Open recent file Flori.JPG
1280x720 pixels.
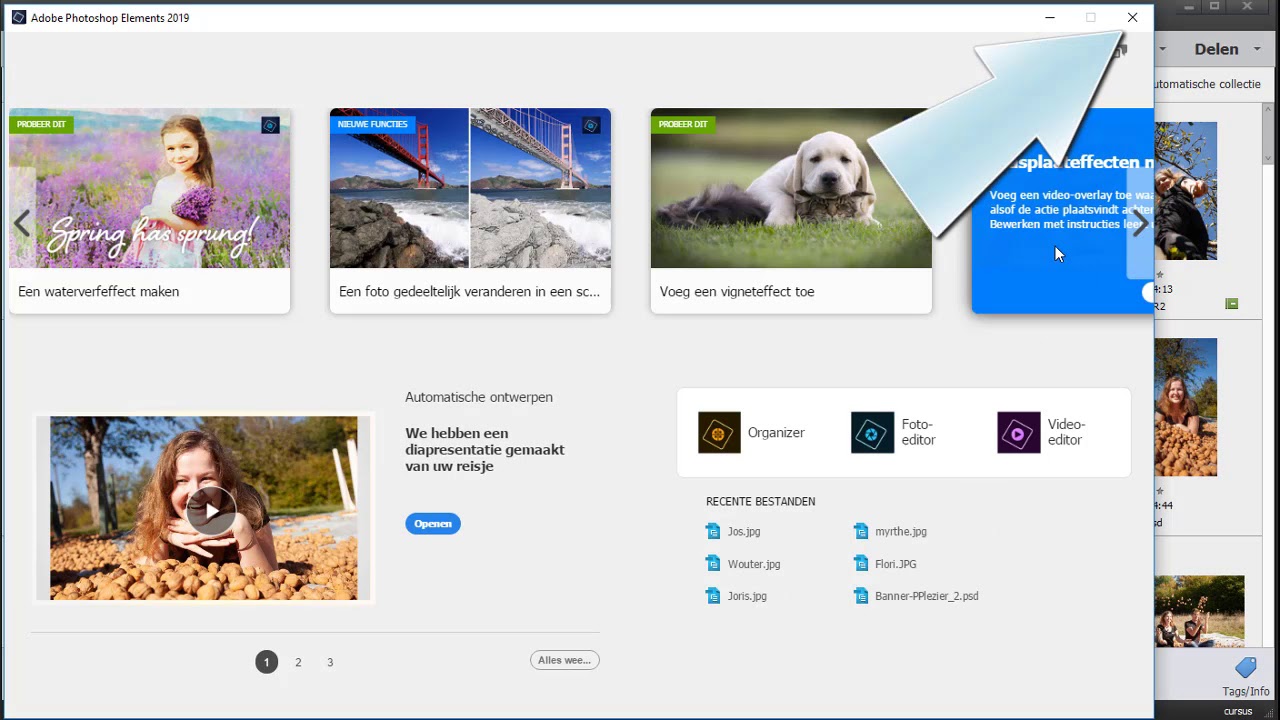tap(885, 564)
